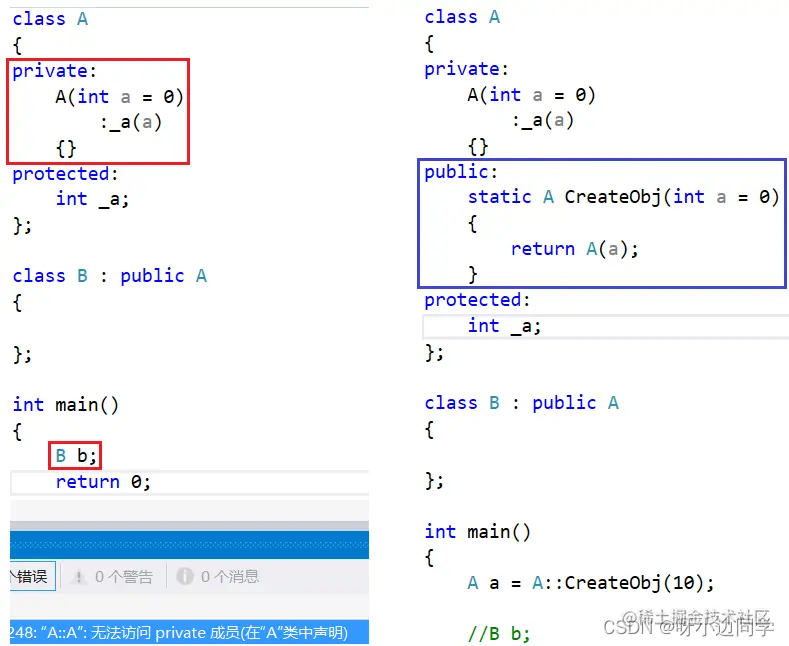Viewport: 789px width, 646px height.
Task: Click 'class B : public A' in left code
Action: pos(110,276)
